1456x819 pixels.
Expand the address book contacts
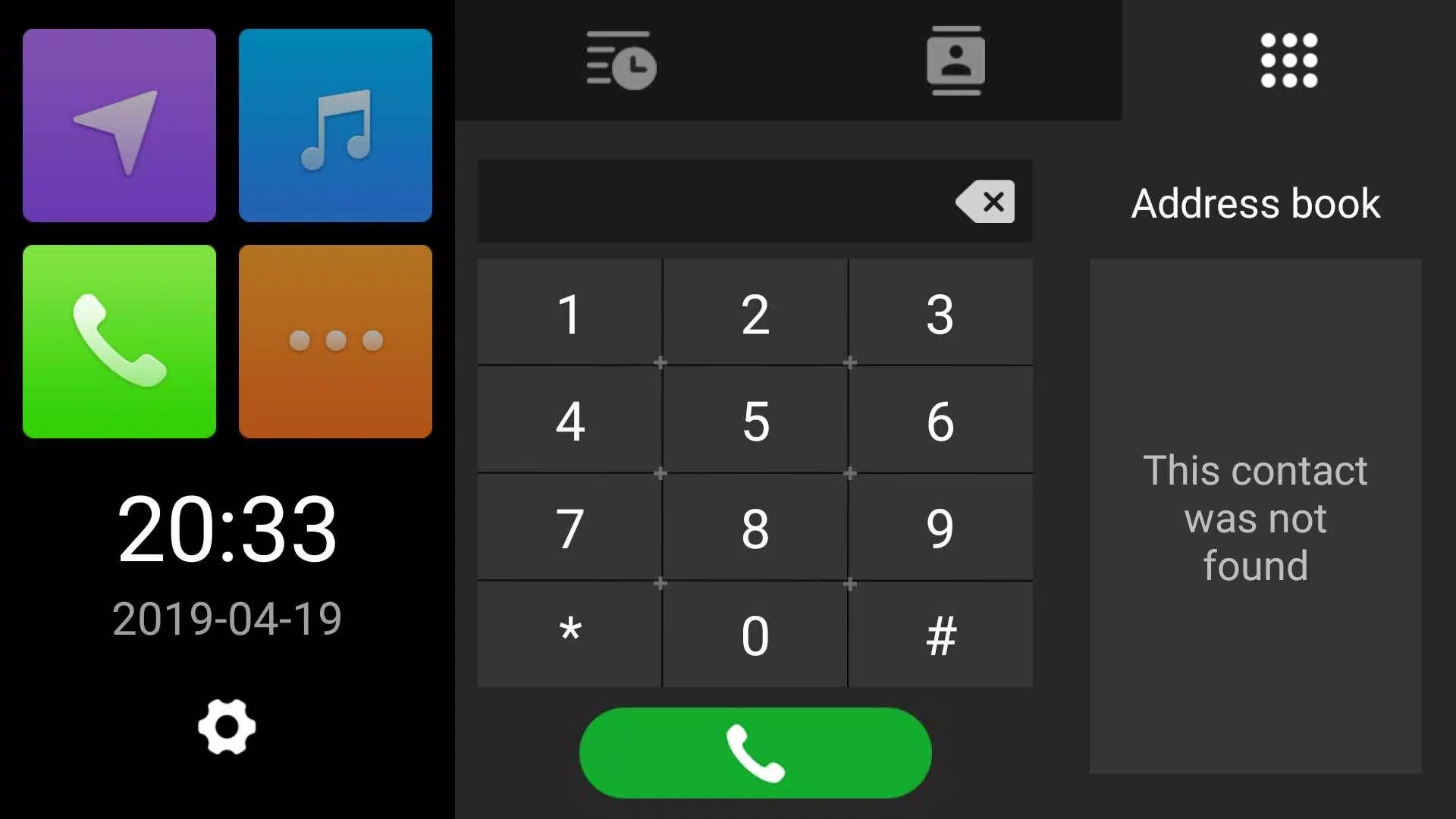point(955,61)
